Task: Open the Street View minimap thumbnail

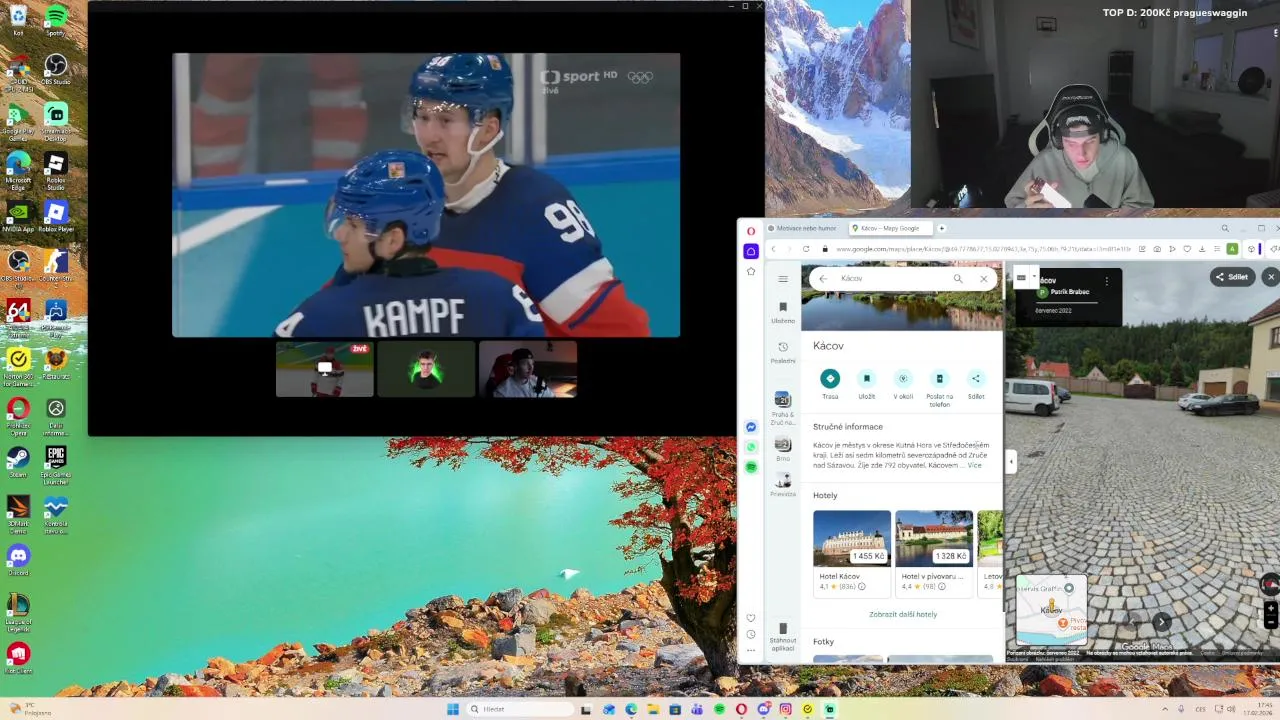Action: click(x=1052, y=609)
